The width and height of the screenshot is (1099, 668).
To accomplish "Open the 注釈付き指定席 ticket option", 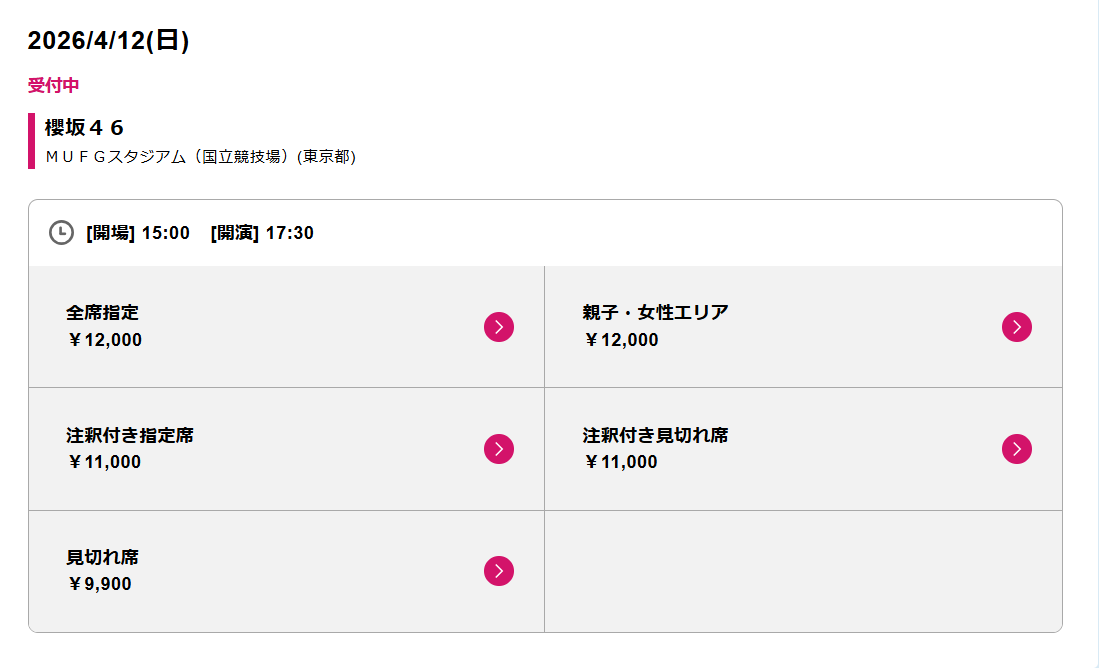I will (x=130, y=436).
